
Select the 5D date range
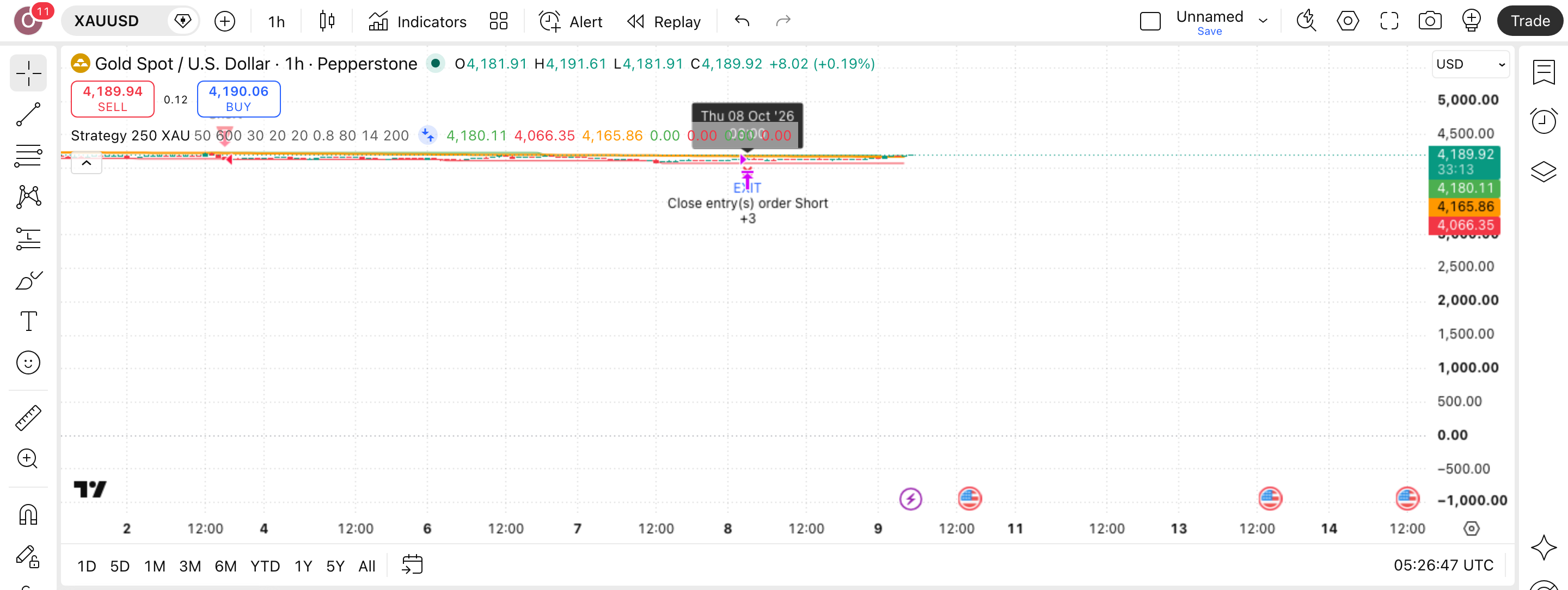(x=120, y=566)
